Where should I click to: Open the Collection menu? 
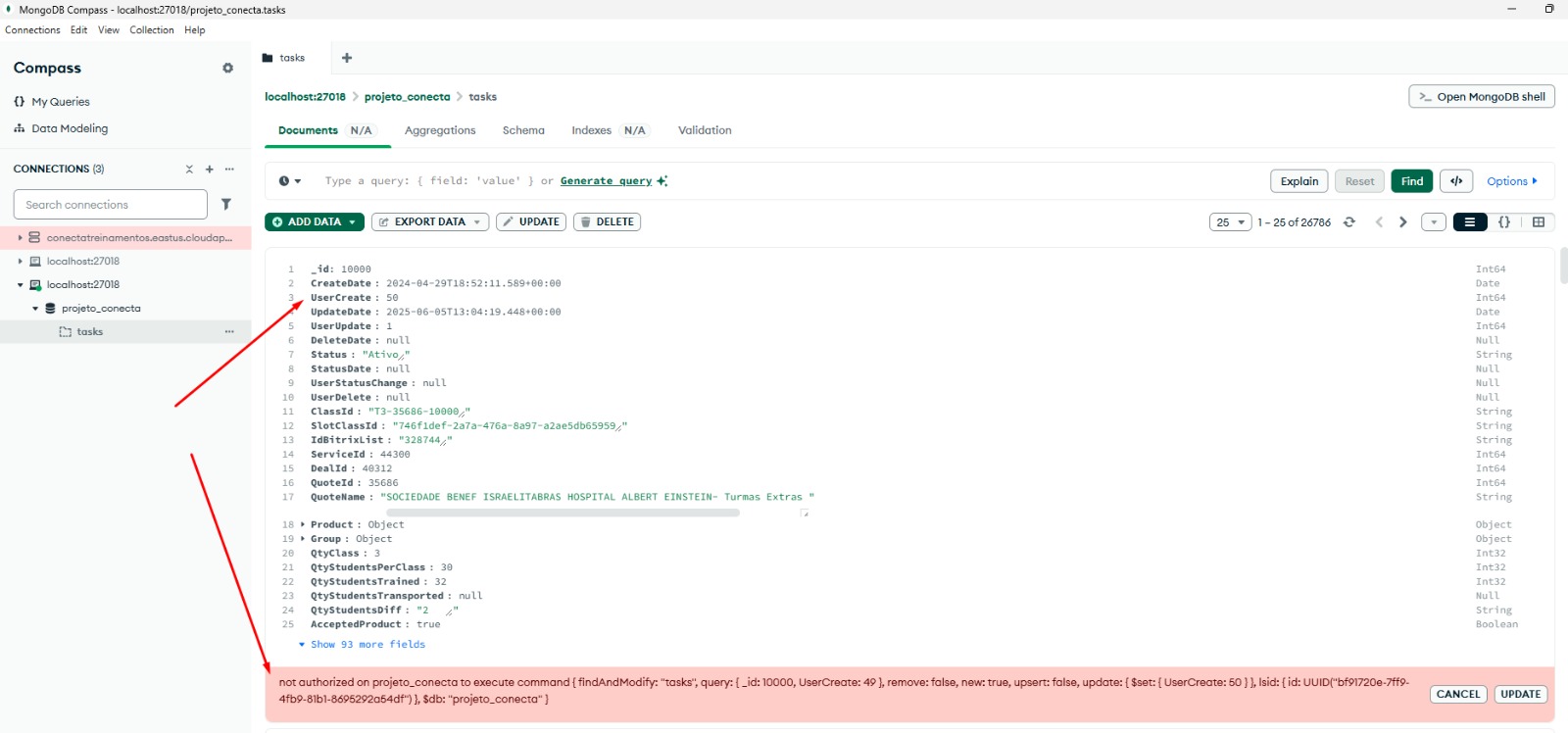click(x=151, y=30)
